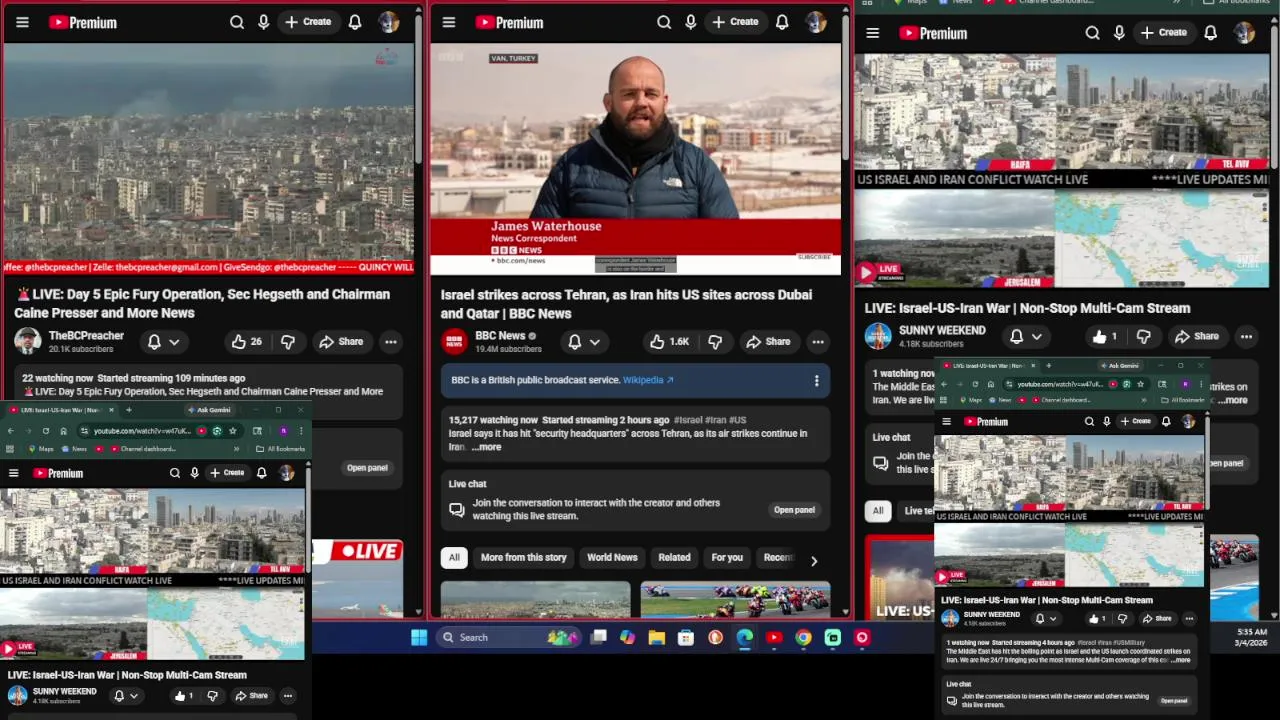The image size is (1280, 720).
Task: Launch Copilot from taskbar
Action: [627, 637]
